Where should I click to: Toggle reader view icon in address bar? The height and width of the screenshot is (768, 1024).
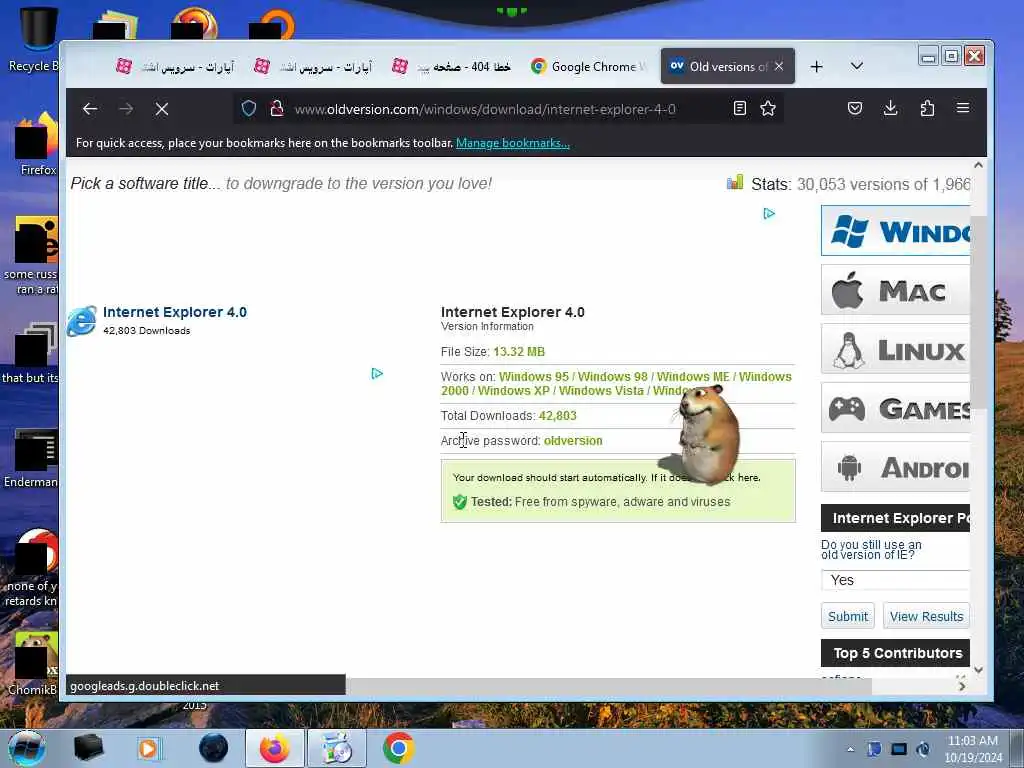click(739, 108)
